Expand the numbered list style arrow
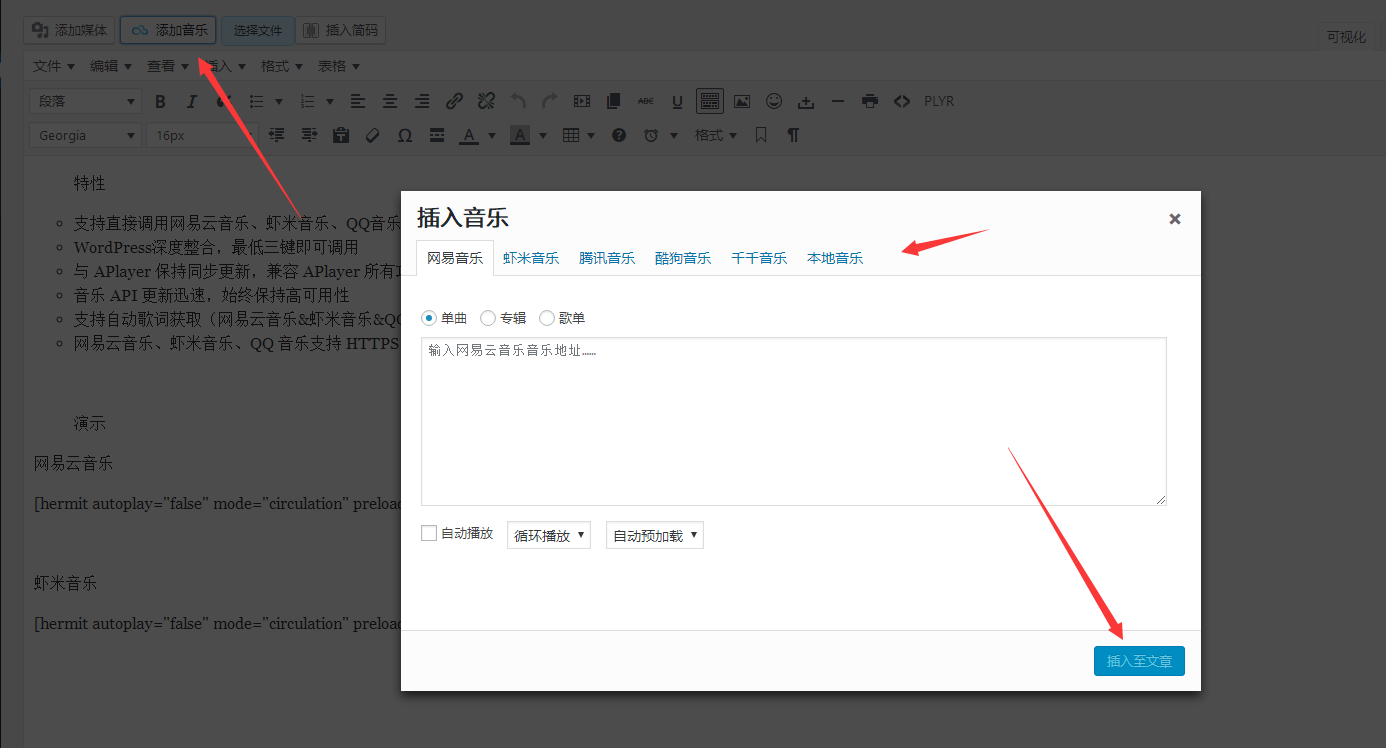Viewport: 1386px width, 748px height. 330,101
